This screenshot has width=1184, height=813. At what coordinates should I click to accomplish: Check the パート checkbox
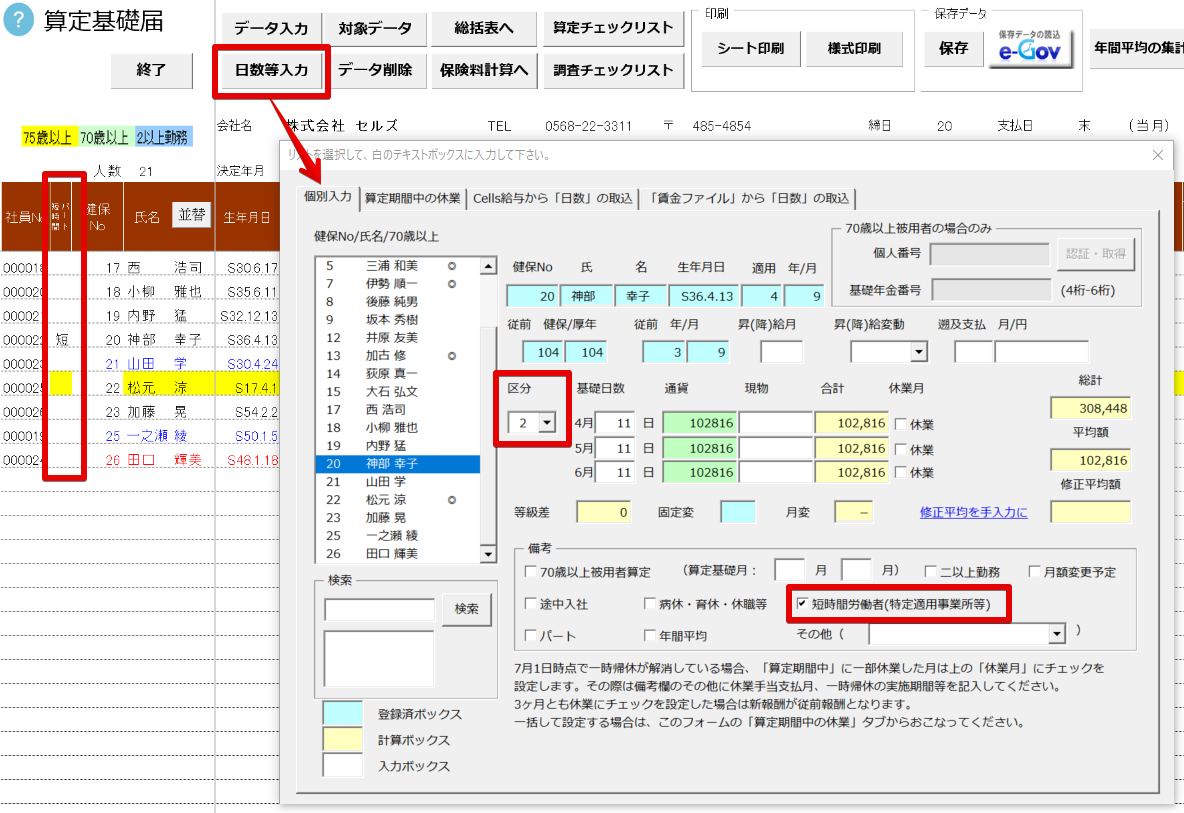point(531,636)
